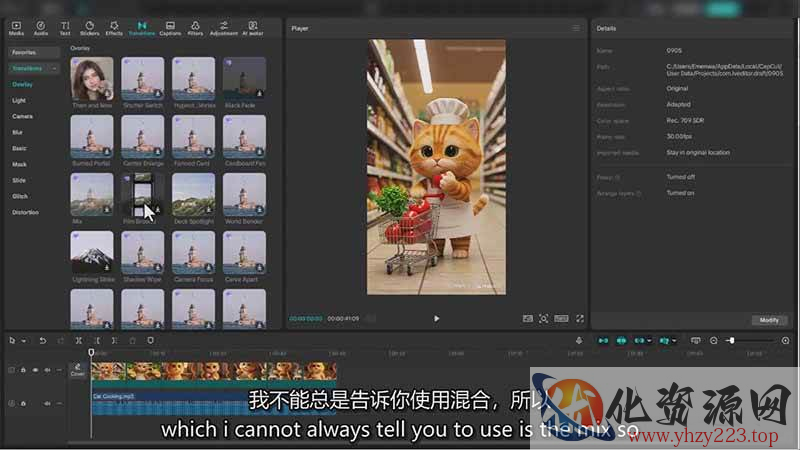Image resolution: width=800 pixels, height=450 pixels.
Task: Select the Overlay transitions category
Action: pos(22,84)
